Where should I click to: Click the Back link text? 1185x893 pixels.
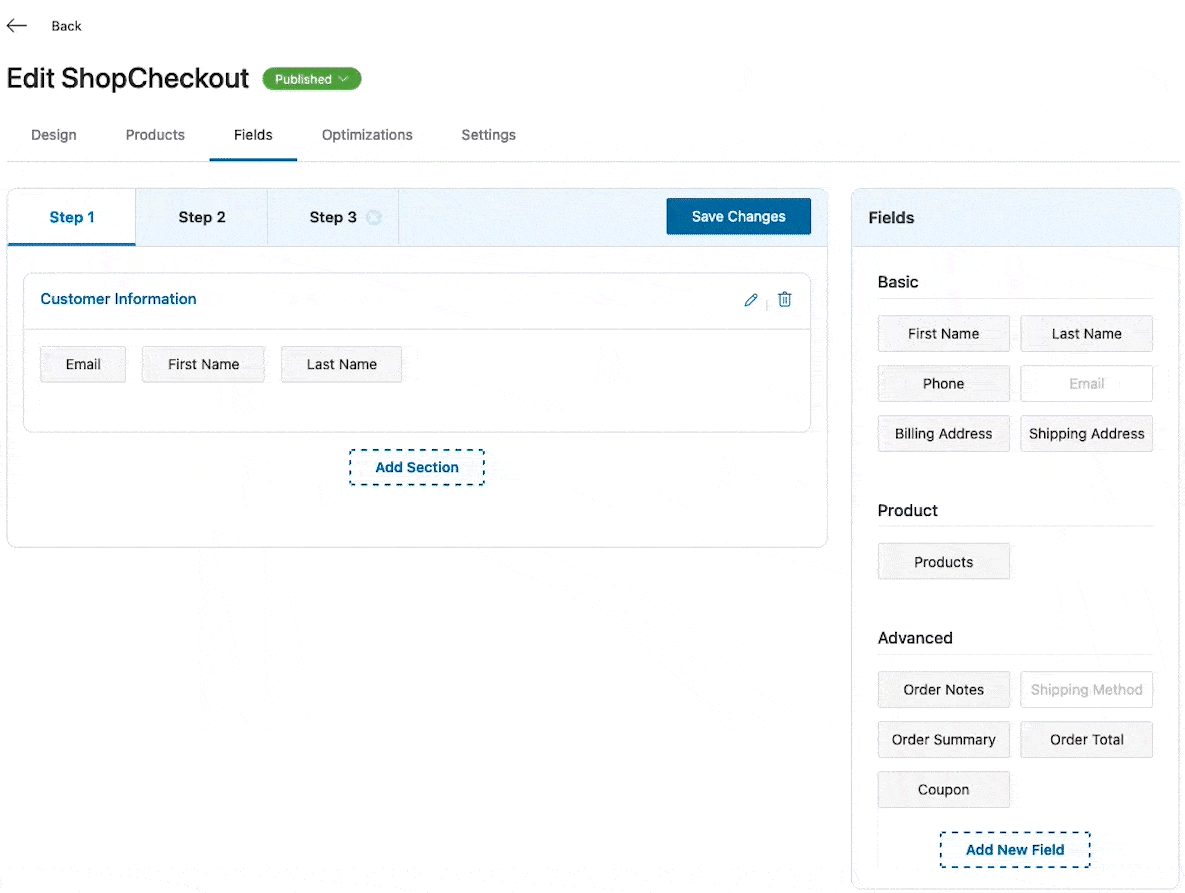point(67,26)
